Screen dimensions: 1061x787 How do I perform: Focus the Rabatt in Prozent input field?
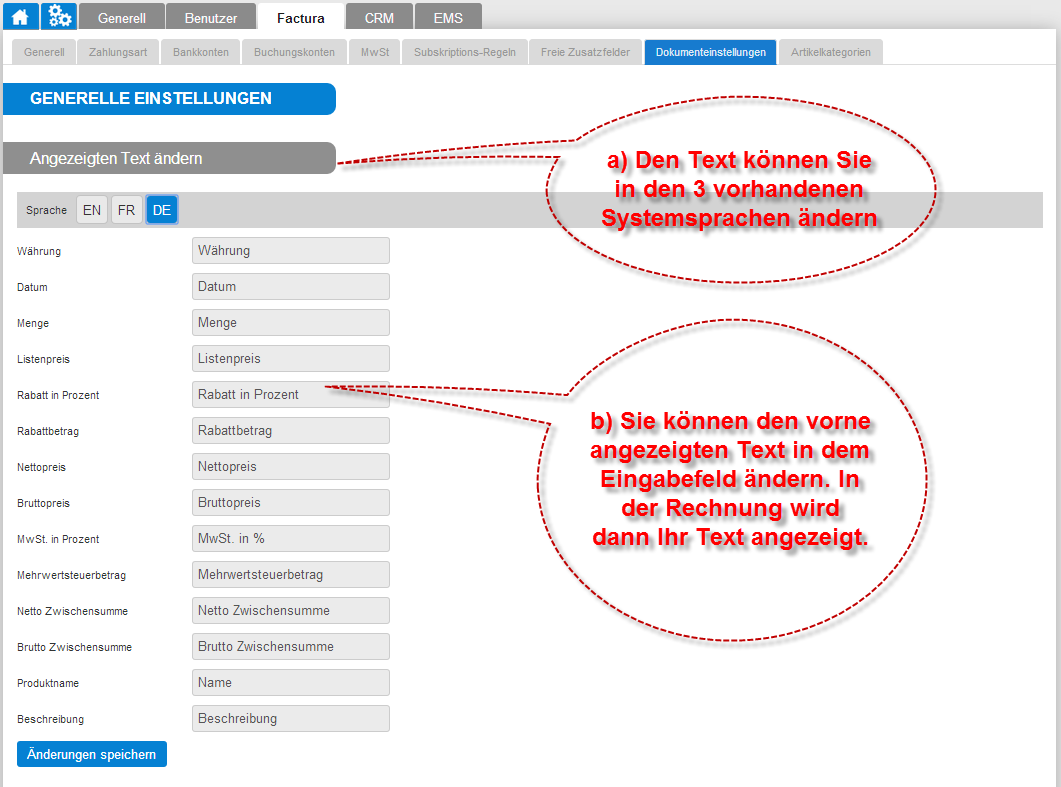pyautogui.click(x=290, y=395)
